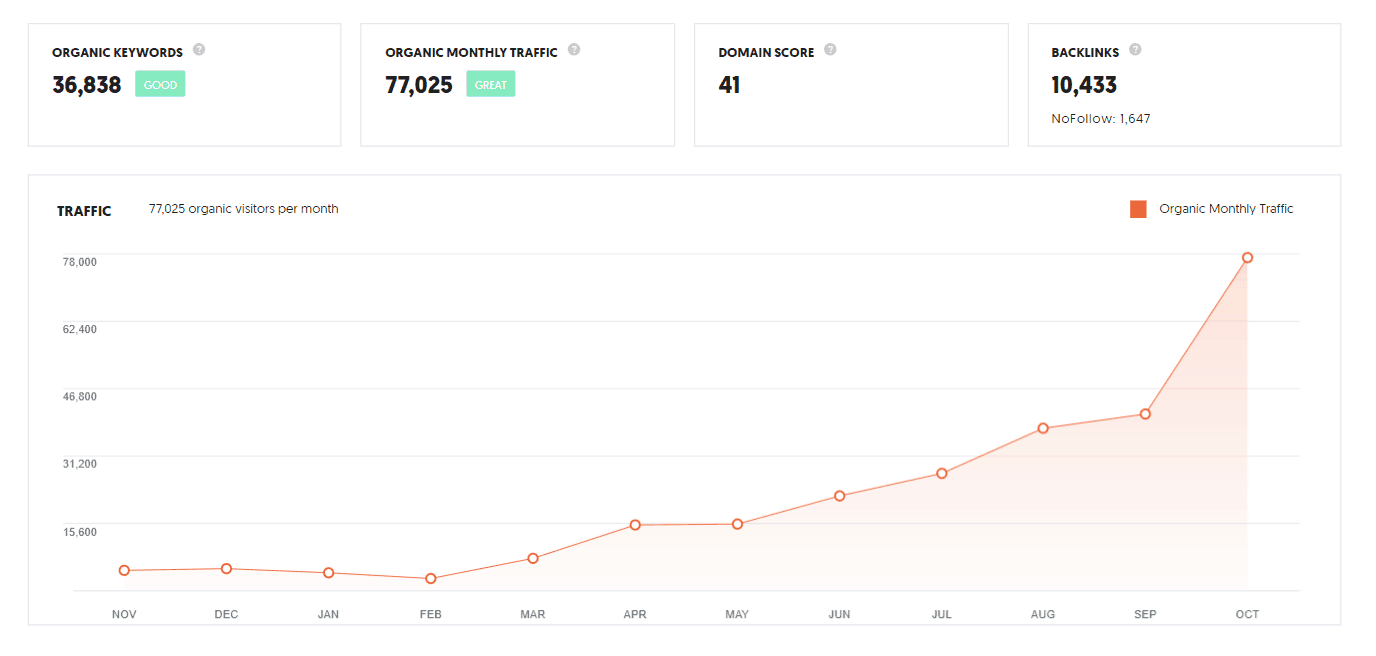Select the SEP data point on chart

tap(1145, 414)
